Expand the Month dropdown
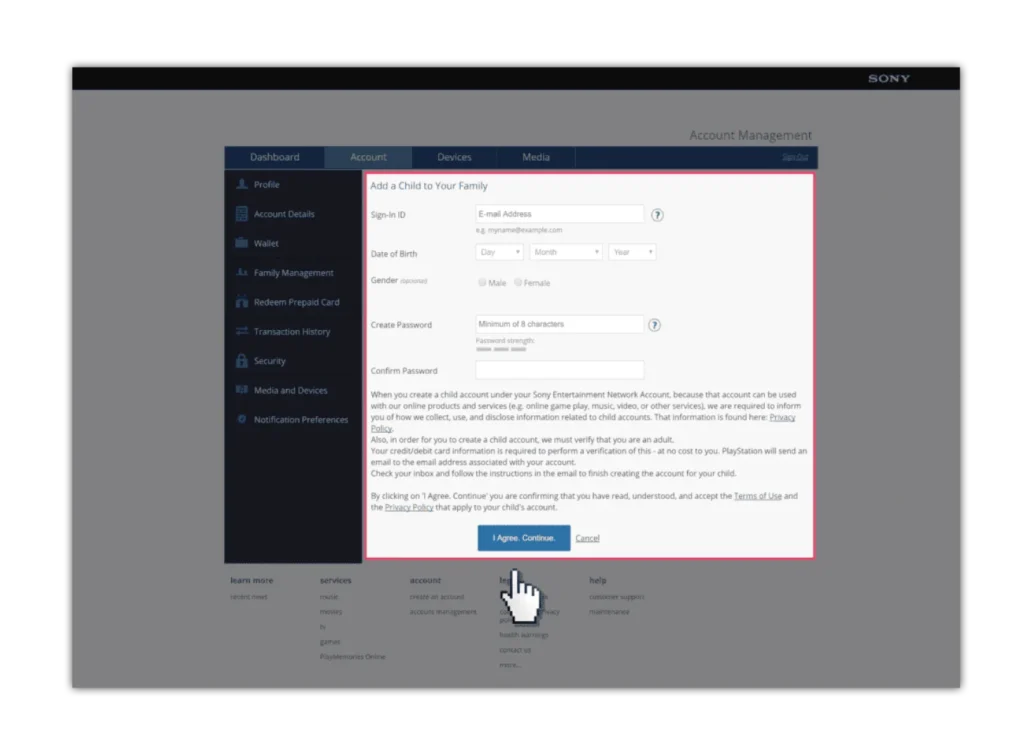The image size is (1024, 732). pos(565,253)
